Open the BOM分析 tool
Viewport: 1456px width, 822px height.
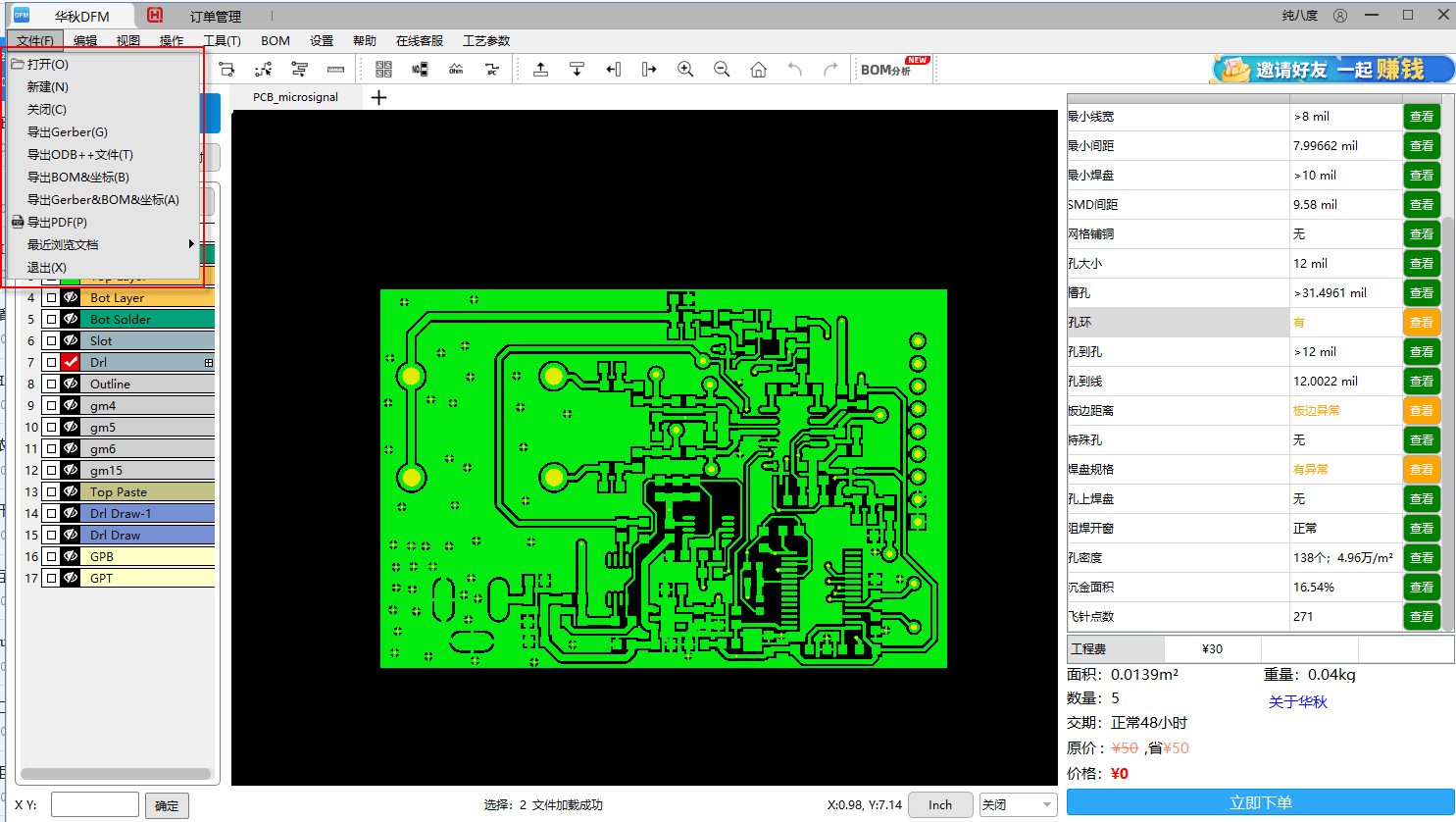894,68
